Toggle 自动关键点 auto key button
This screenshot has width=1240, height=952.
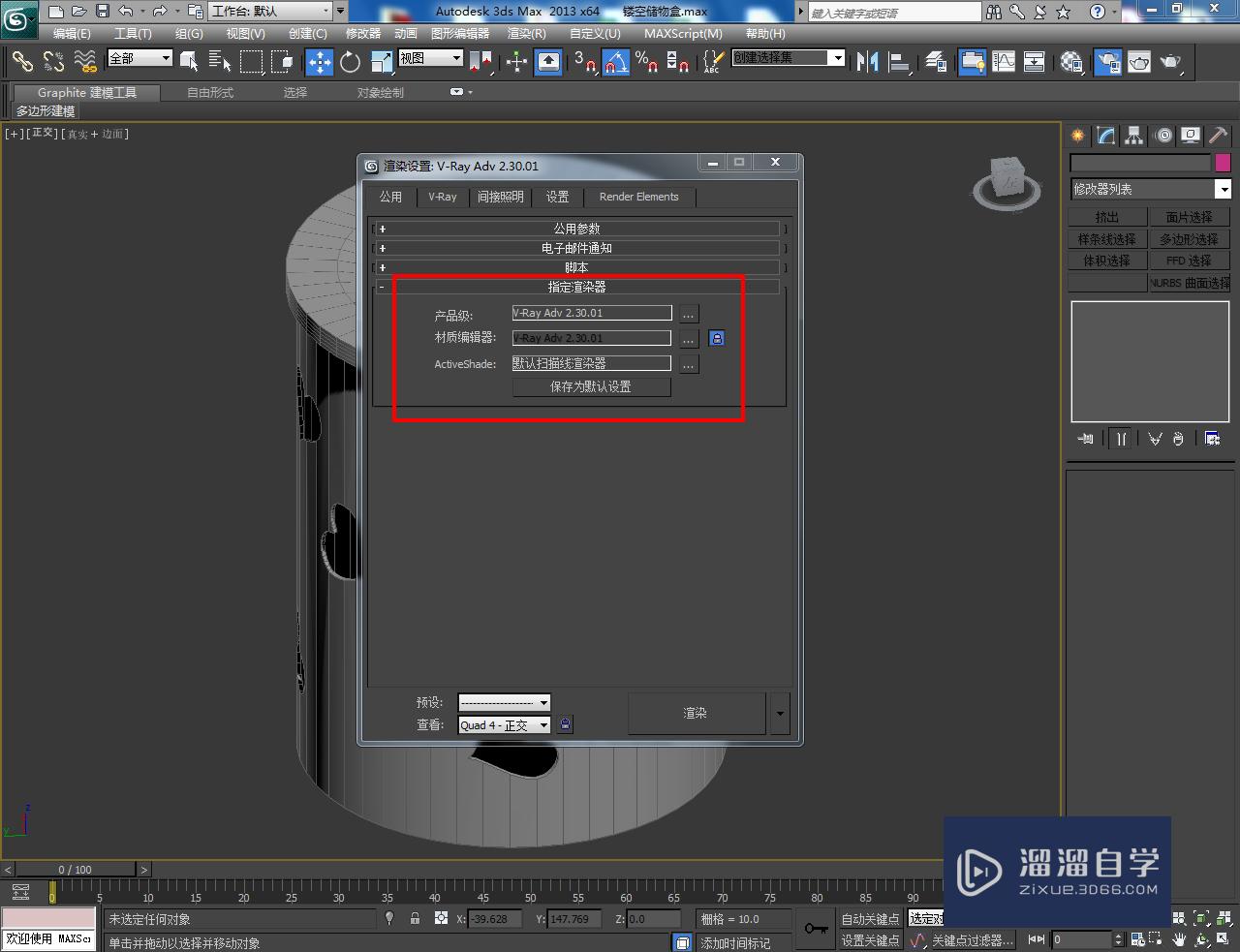870,919
